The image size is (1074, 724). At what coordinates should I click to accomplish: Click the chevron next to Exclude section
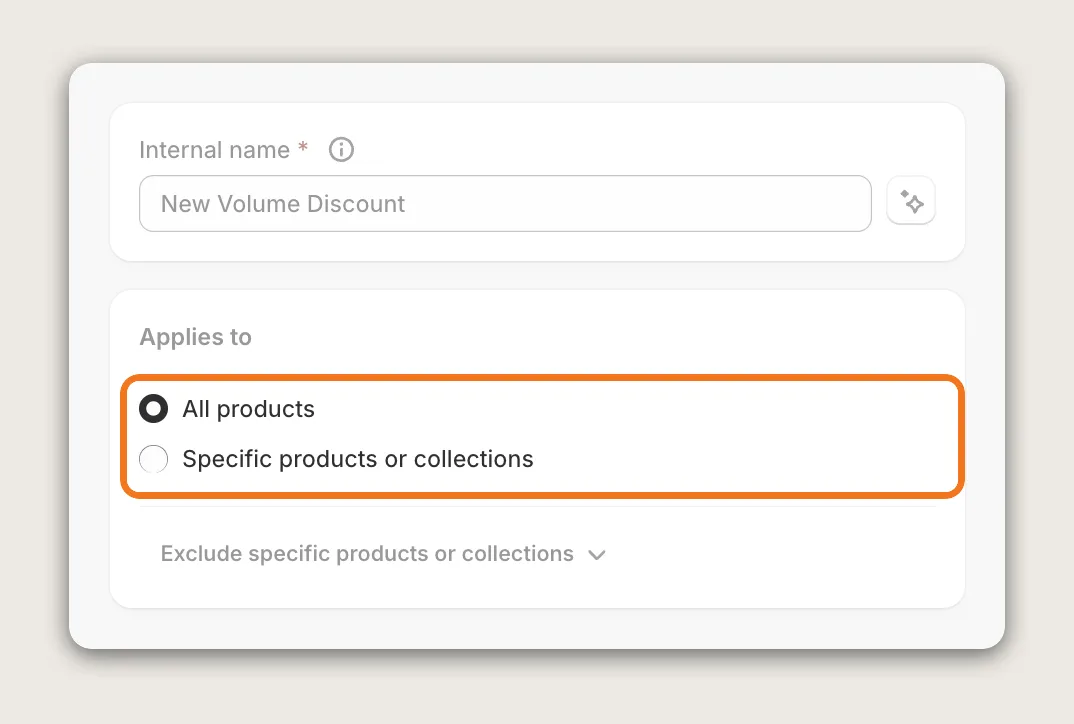(597, 555)
